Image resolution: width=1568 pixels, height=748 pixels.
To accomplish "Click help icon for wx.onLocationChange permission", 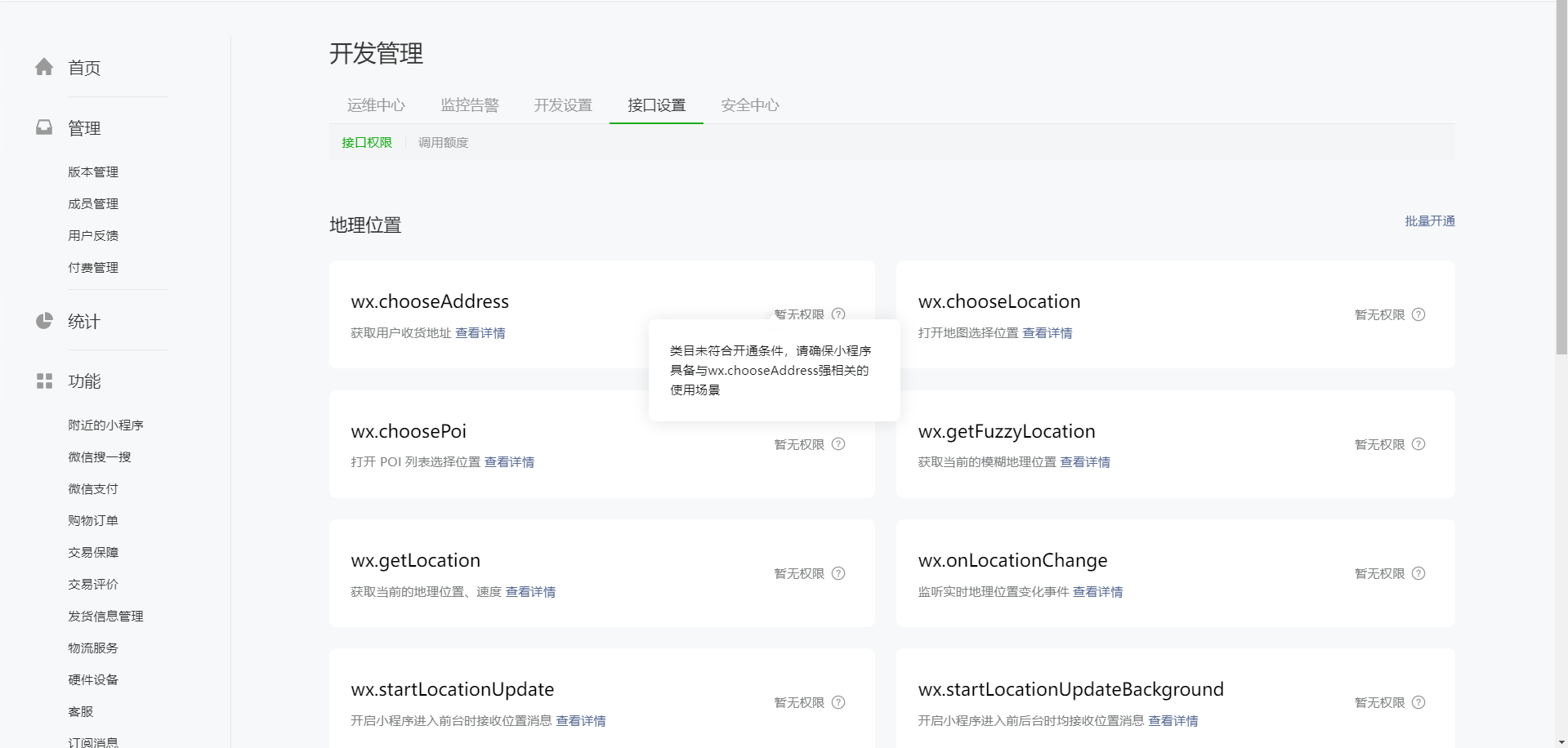I will [x=1418, y=573].
